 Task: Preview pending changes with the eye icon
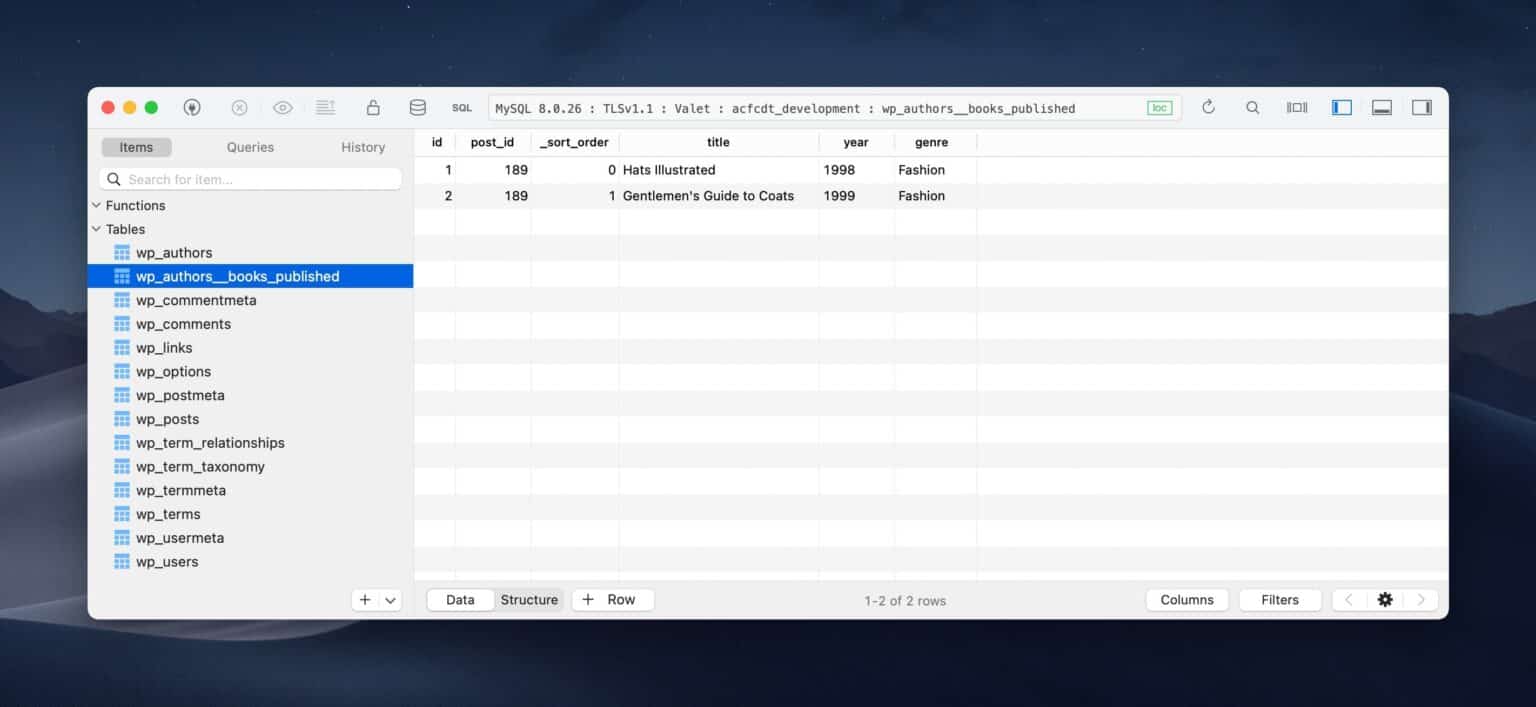pyautogui.click(x=283, y=107)
